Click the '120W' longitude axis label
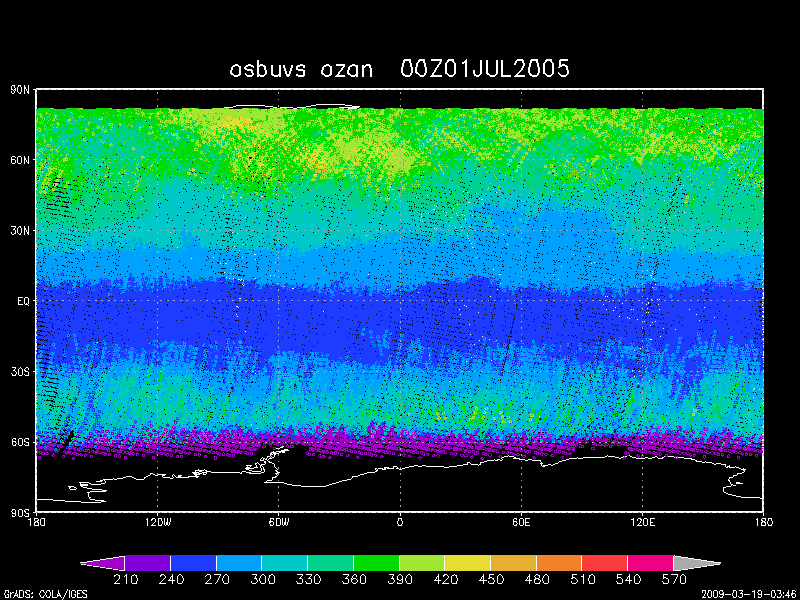This screenshot has height=600, width=800. pos(157,522)
